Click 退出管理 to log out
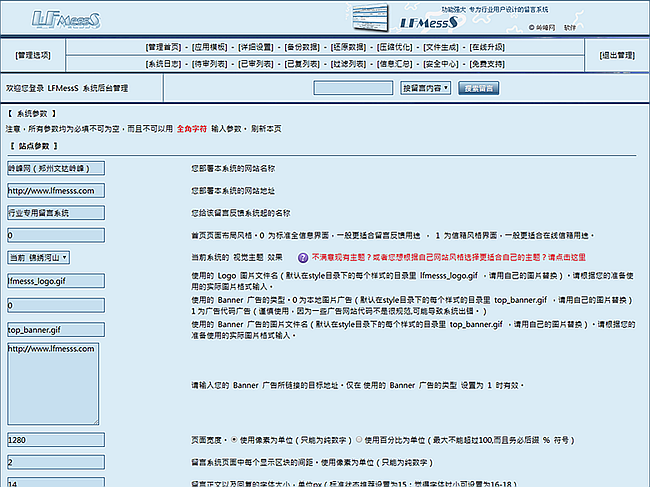650x487 pixels. 618,56
